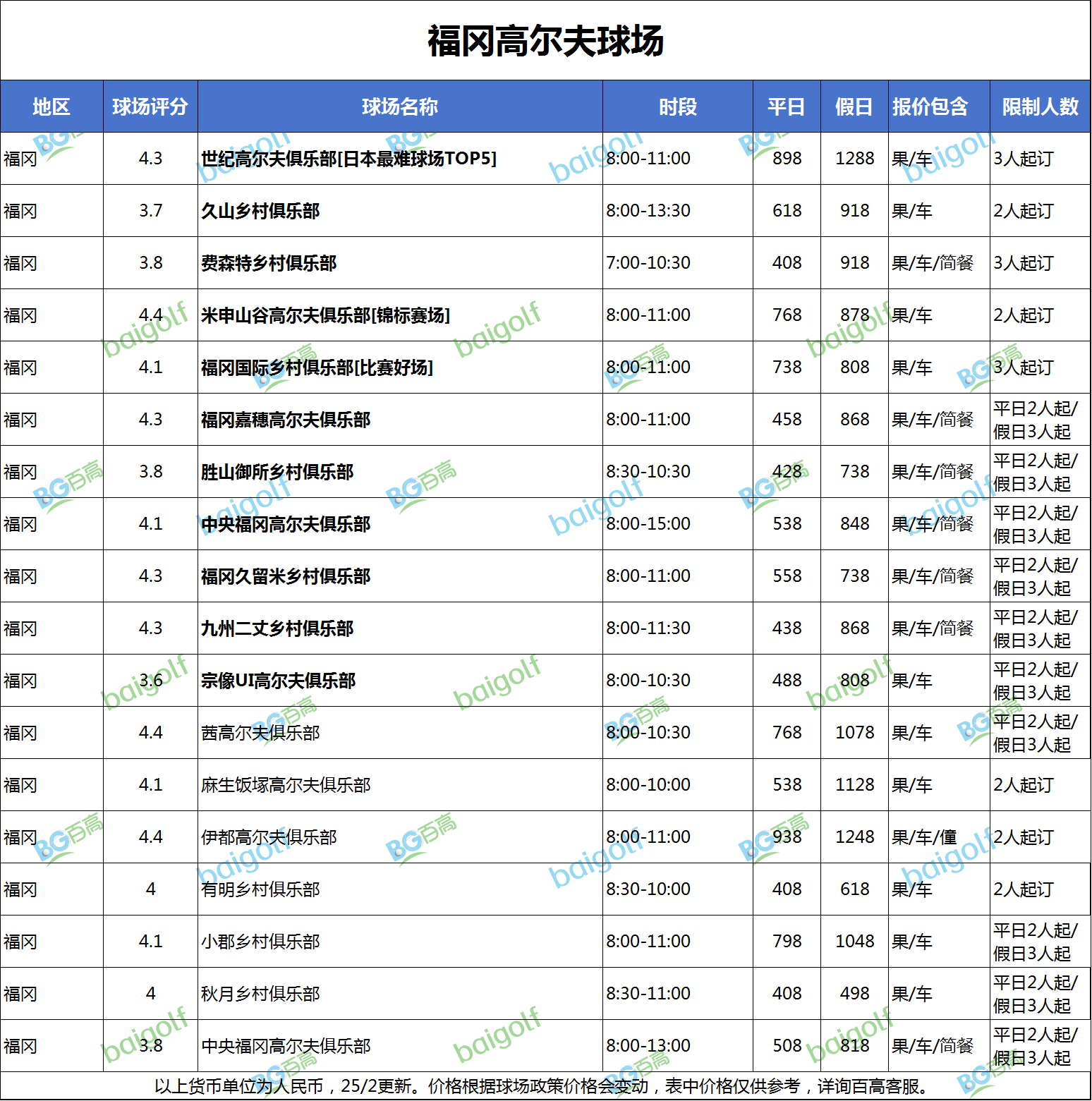1092x1101 pixels.
Task: Click the 平日 price column header
Action: (x=786, y=107)
